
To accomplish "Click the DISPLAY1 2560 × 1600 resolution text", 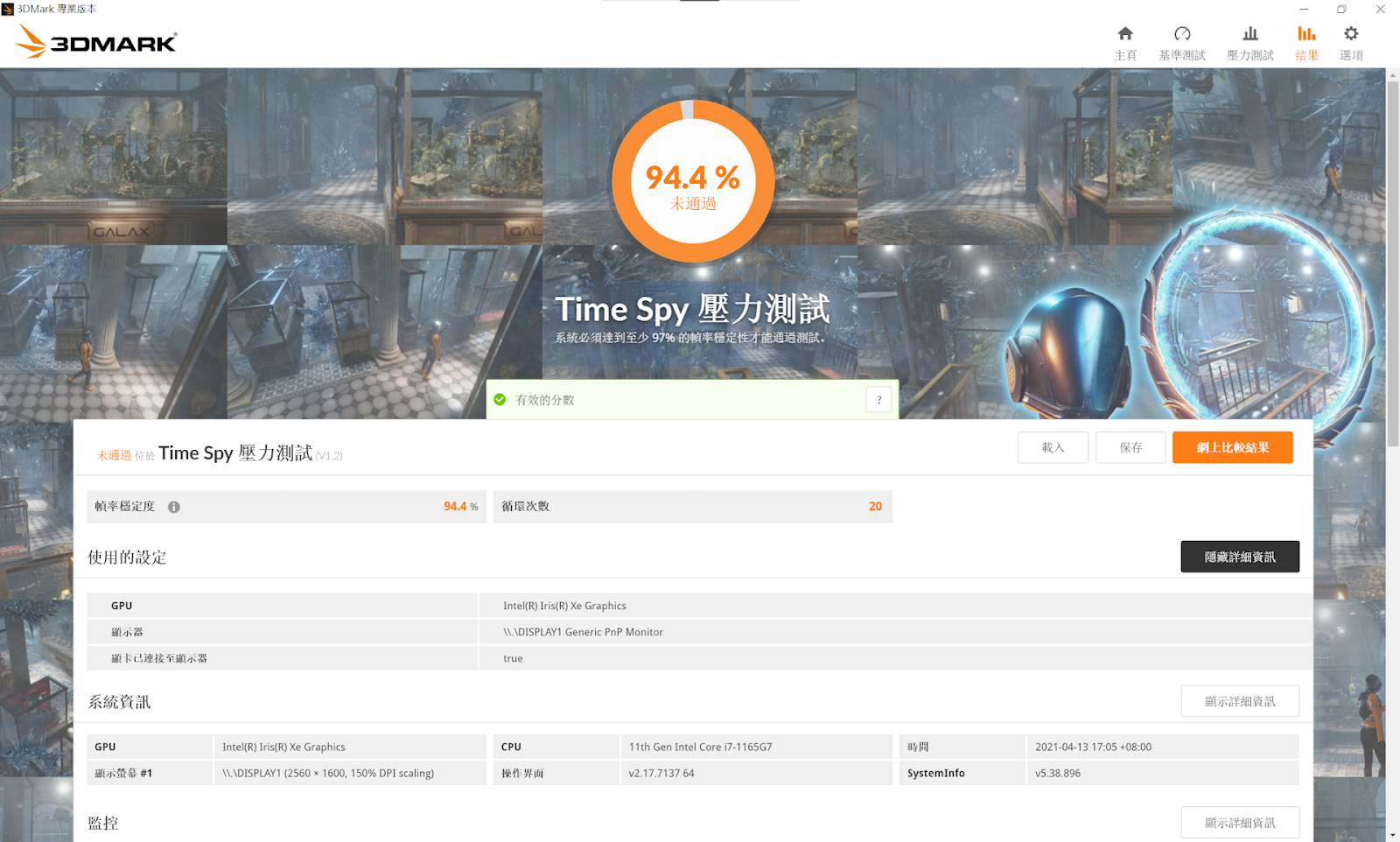I will pos(328,773).
